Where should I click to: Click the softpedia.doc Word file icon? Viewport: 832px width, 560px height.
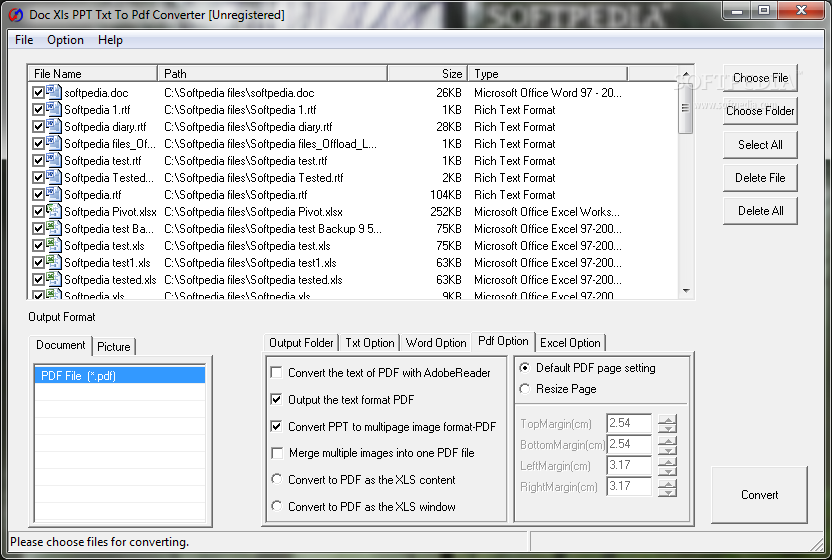54,92
